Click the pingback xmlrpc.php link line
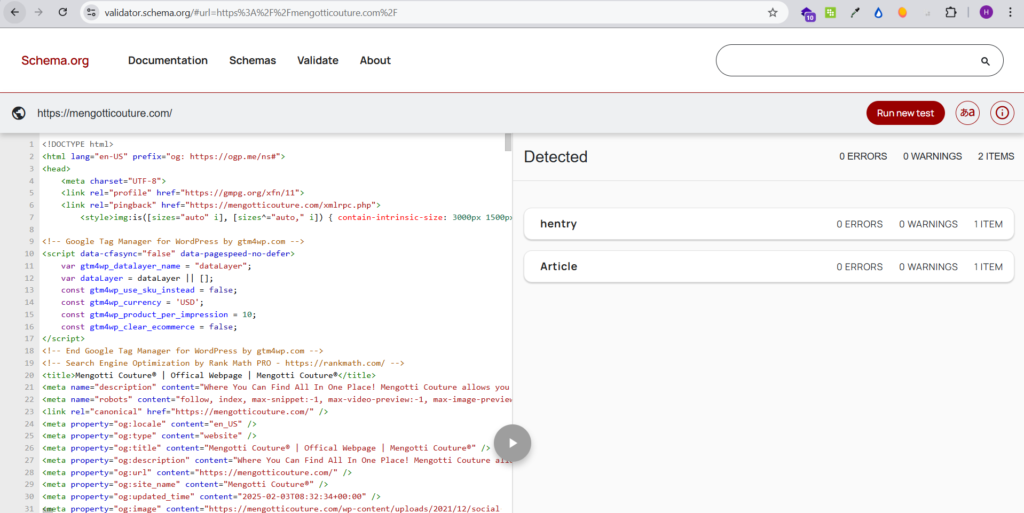The height and width of the screenshot is (513, 1024). 221,205
